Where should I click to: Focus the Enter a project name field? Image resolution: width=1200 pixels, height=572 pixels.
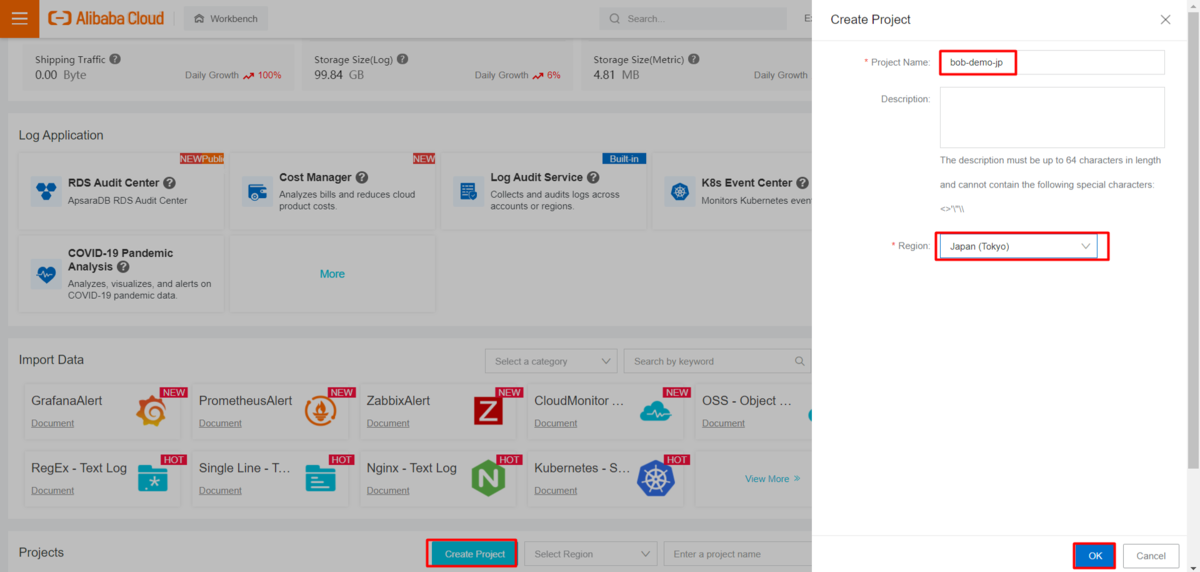pos(737,553)
